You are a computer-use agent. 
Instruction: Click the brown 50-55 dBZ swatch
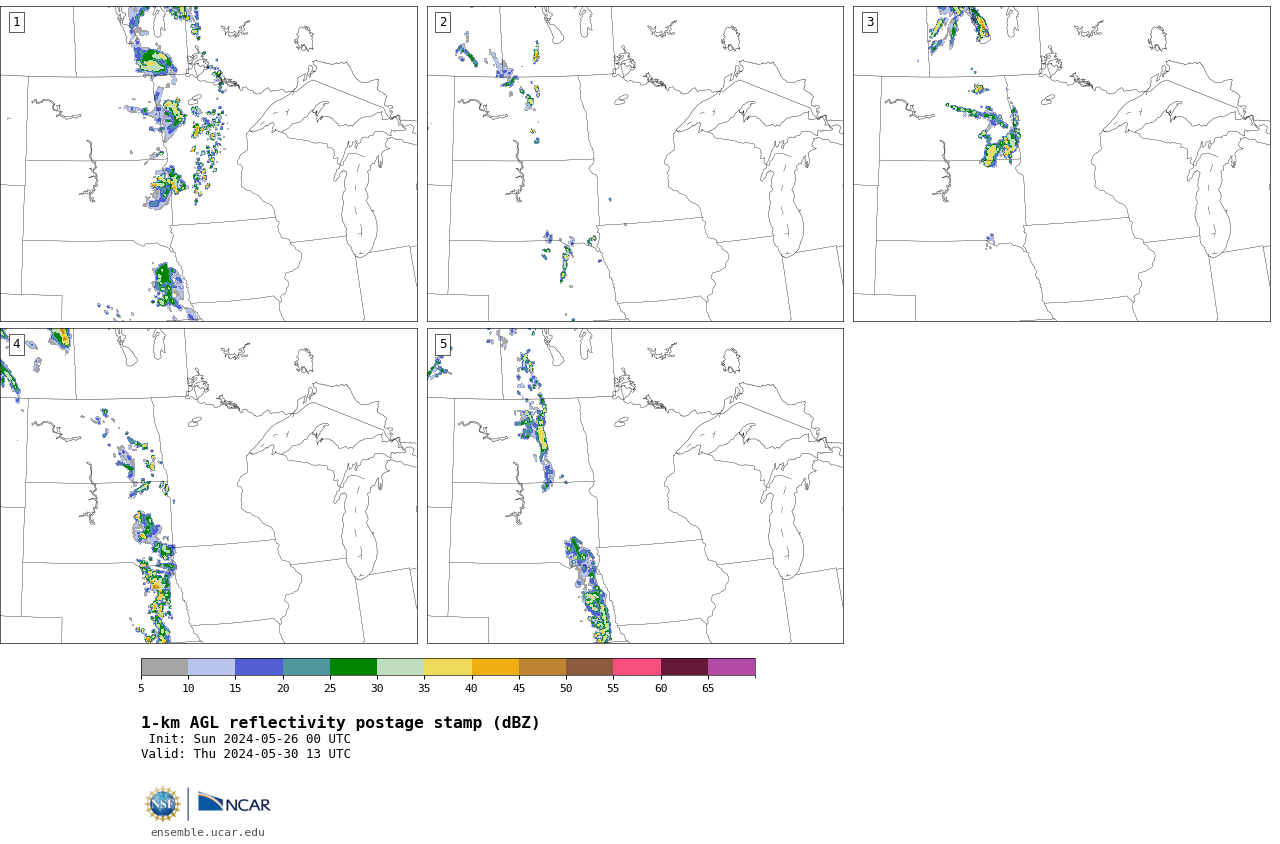pyautogui.click(x=590, y=667)
